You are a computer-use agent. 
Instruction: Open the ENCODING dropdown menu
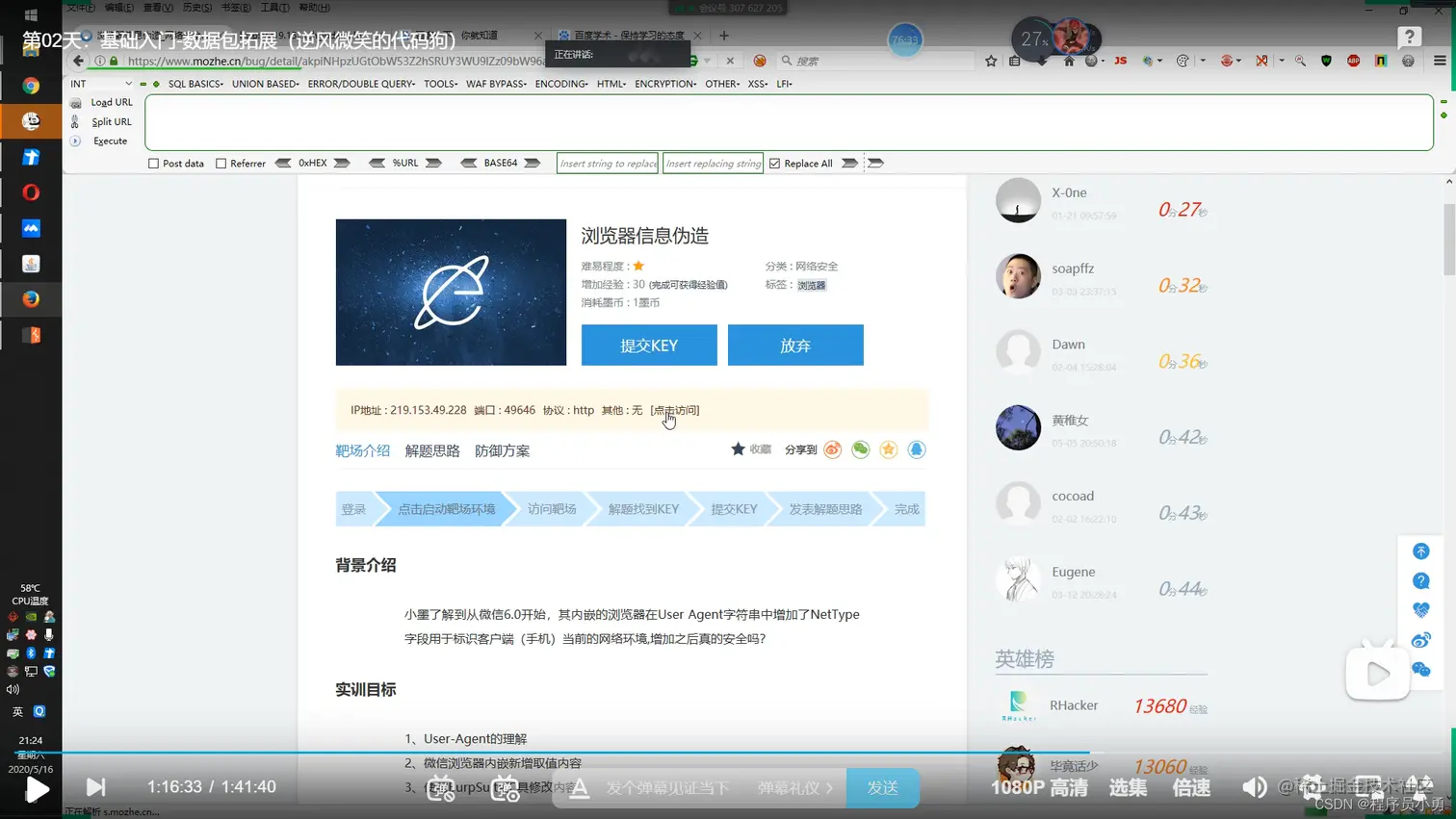tap(561, 84)
